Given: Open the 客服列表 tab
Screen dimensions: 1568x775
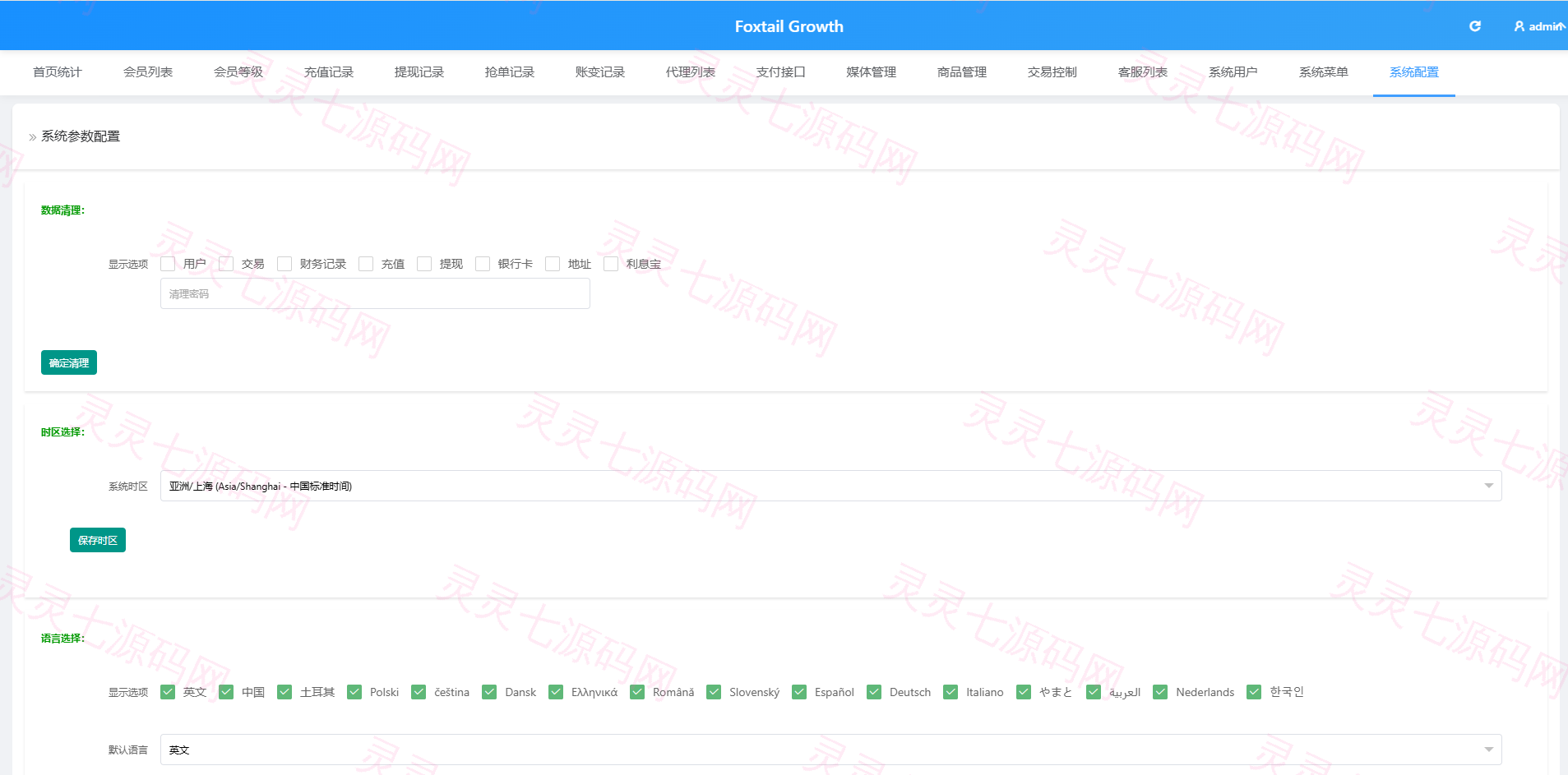Looking at the screenshot, I should [x=1143, y=72].
